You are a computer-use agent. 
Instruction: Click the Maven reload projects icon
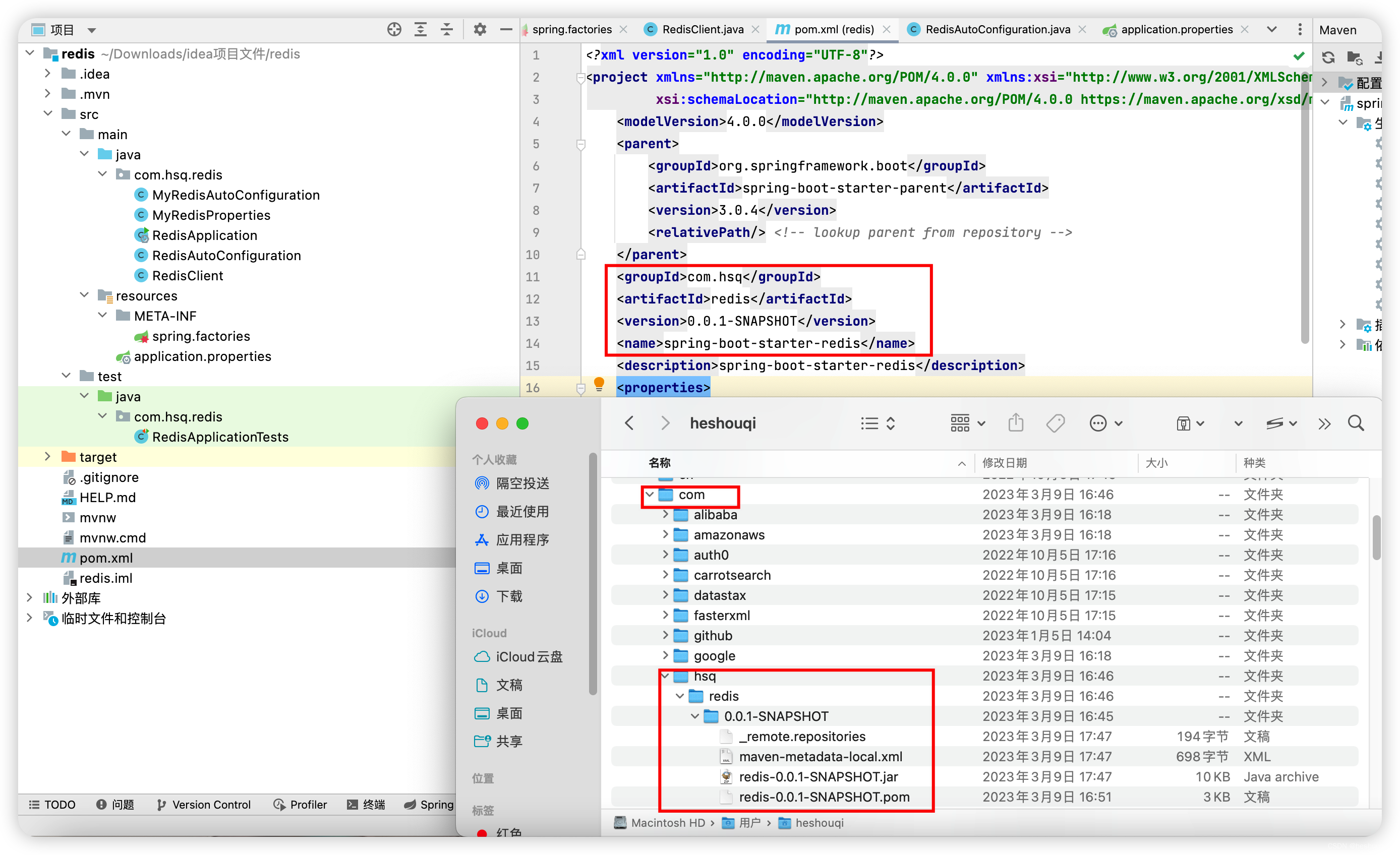[x=1328, y=57]
